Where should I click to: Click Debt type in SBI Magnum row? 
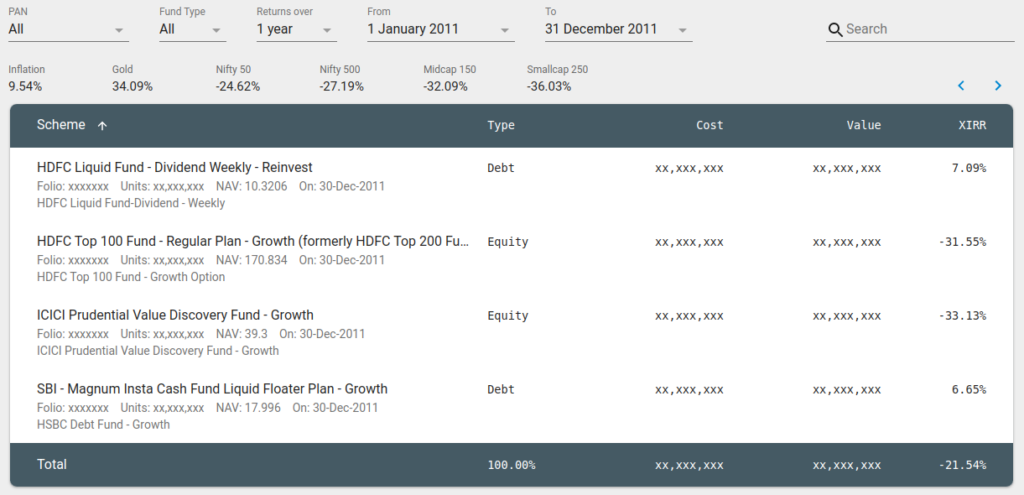point(501,389)
